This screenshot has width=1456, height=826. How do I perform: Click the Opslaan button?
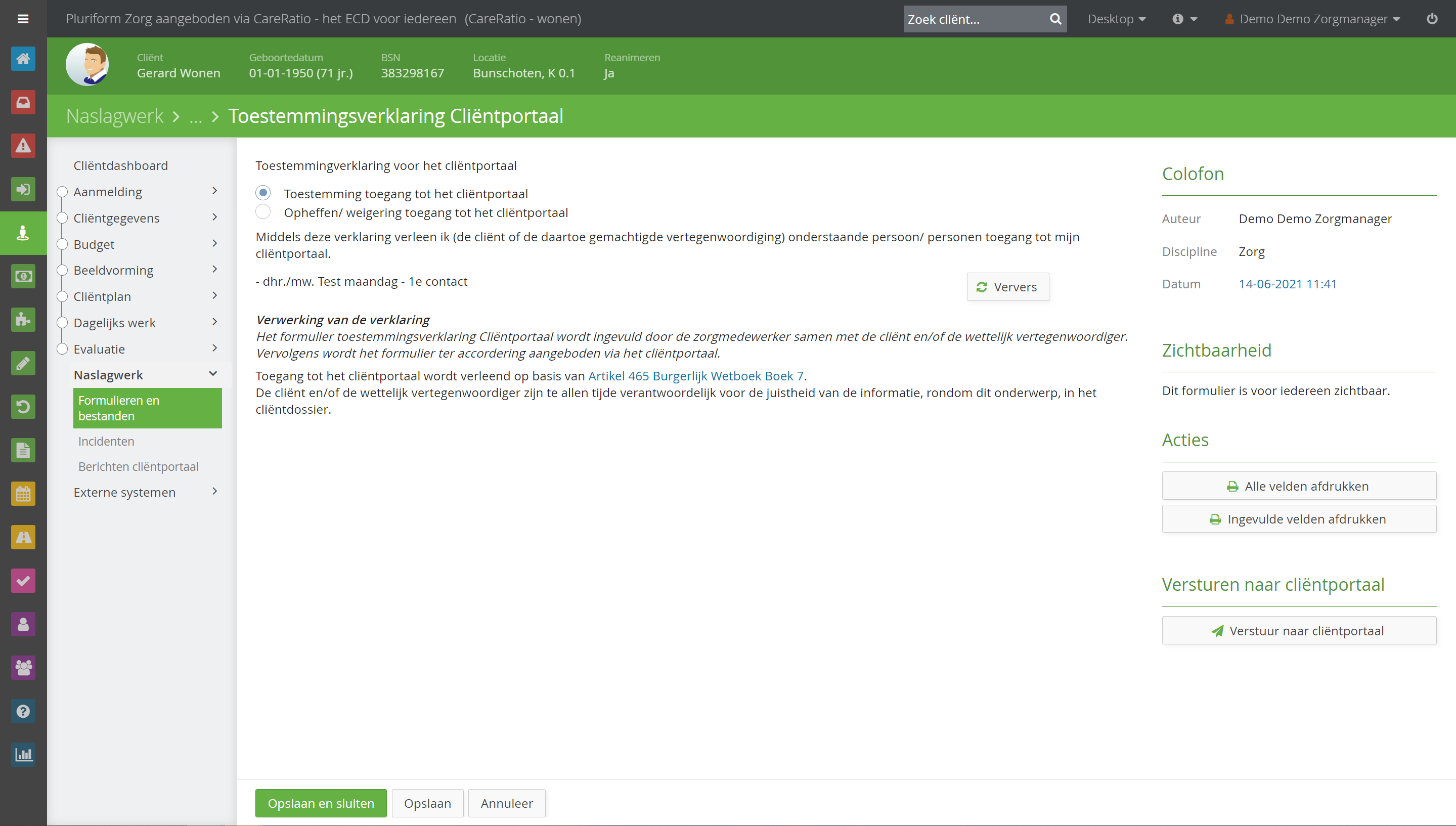tap(428, 803)
